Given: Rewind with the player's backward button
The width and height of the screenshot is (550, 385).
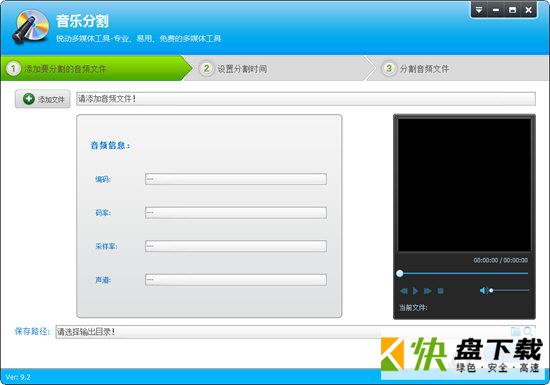Looking at the screenshot, I should 404,291.
